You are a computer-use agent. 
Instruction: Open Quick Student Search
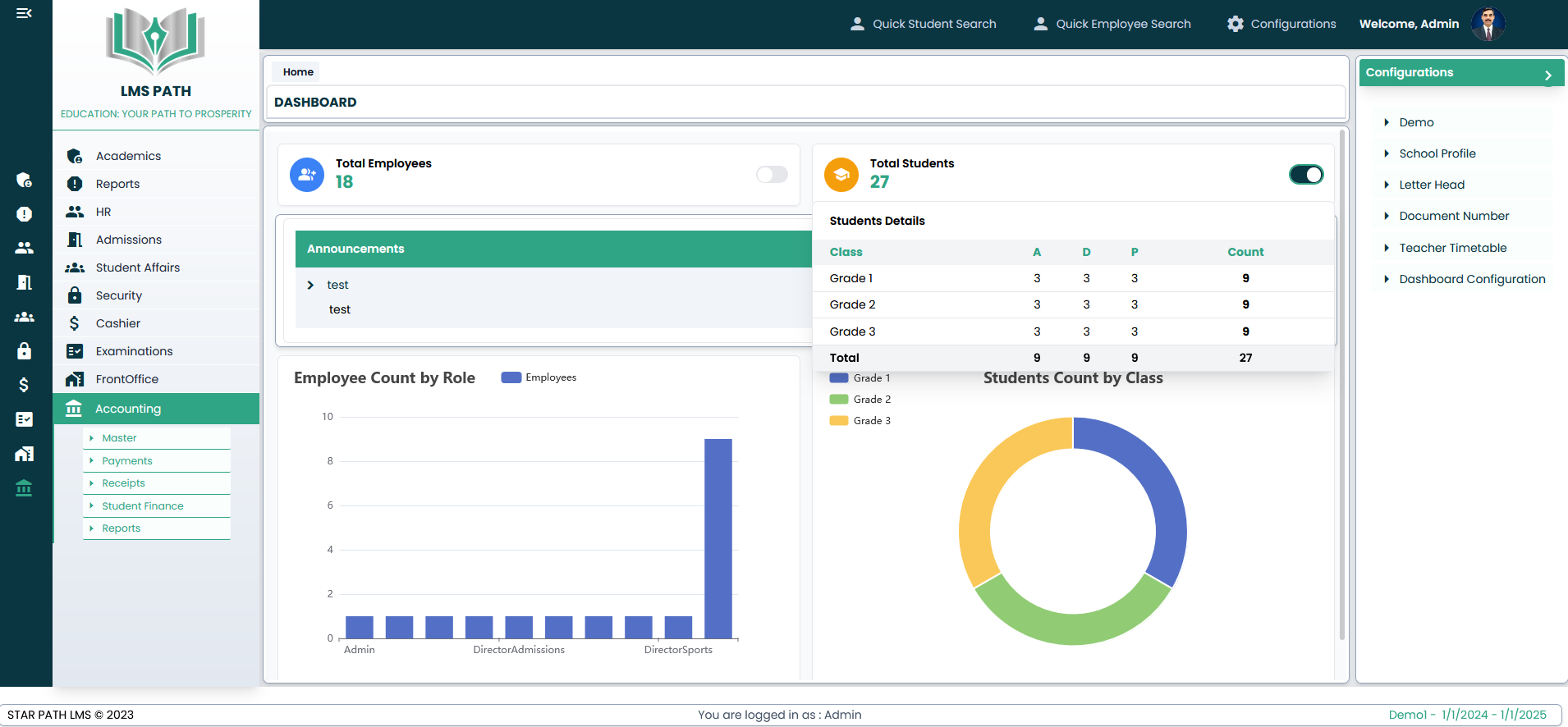(923, 24)
